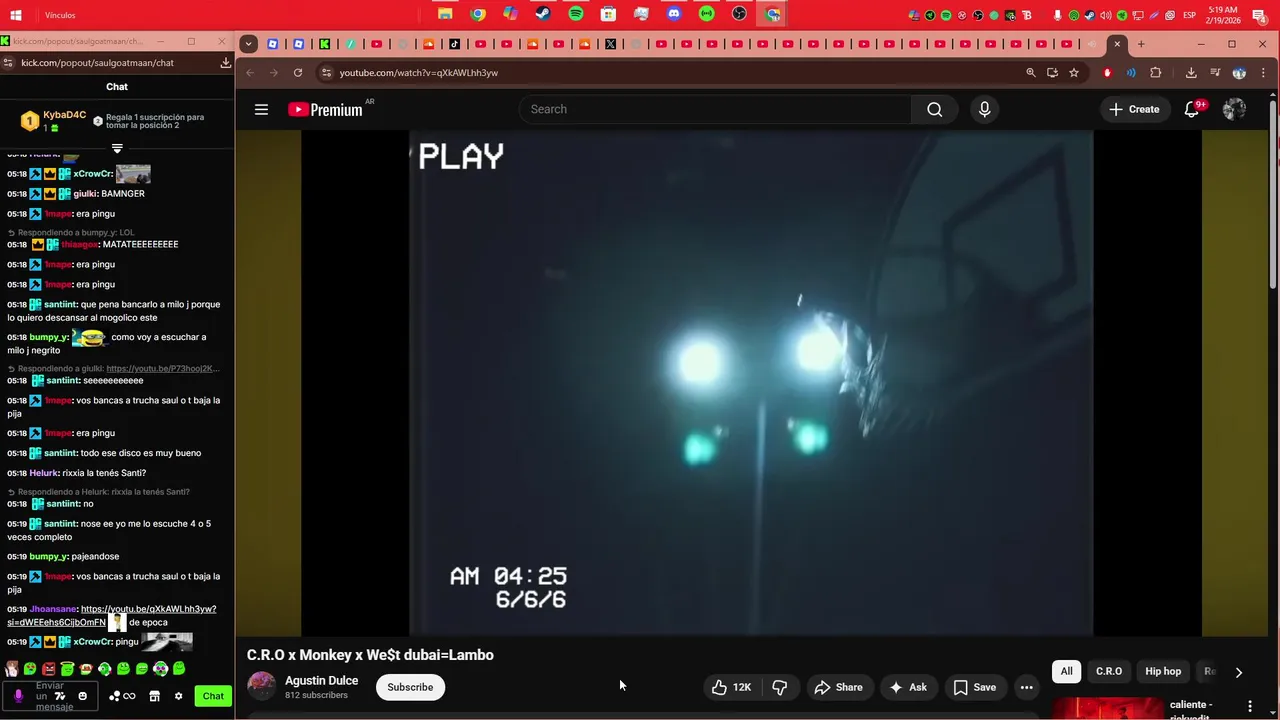This screenshot has height=720, width=1280.
Task: Open OBS Studio from the taskbar
Action: [739, 14]
